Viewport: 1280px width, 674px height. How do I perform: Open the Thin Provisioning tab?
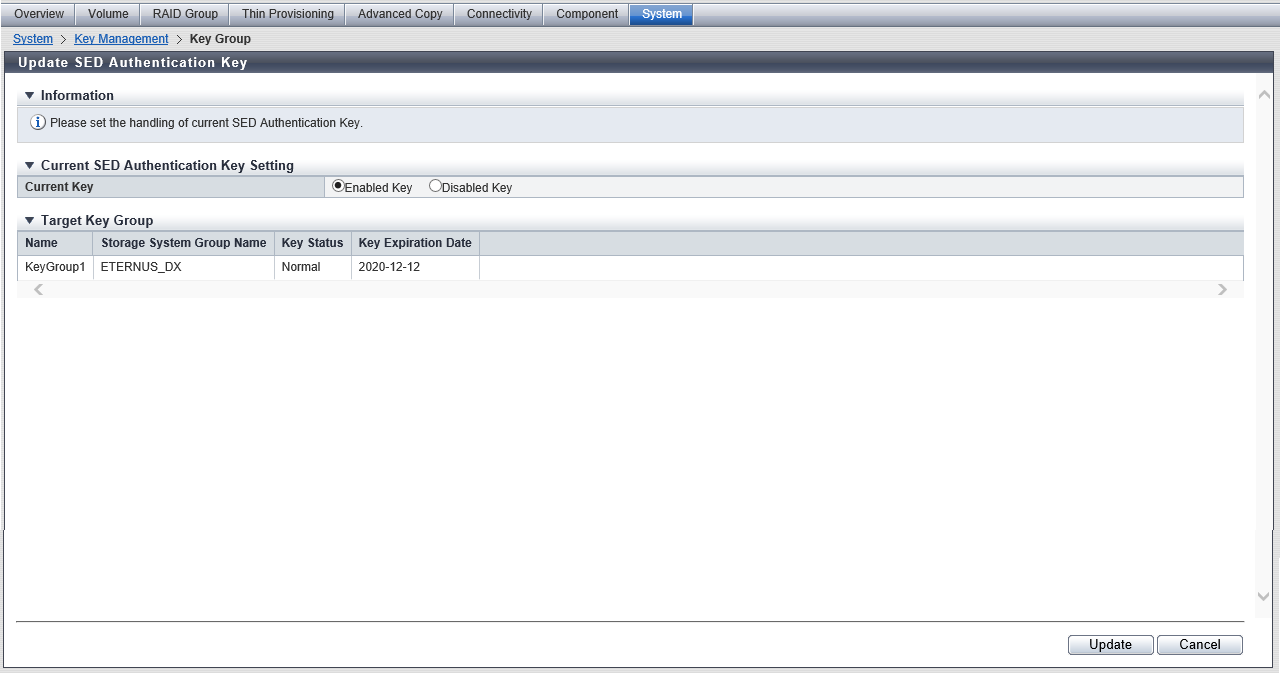point(288,14)
